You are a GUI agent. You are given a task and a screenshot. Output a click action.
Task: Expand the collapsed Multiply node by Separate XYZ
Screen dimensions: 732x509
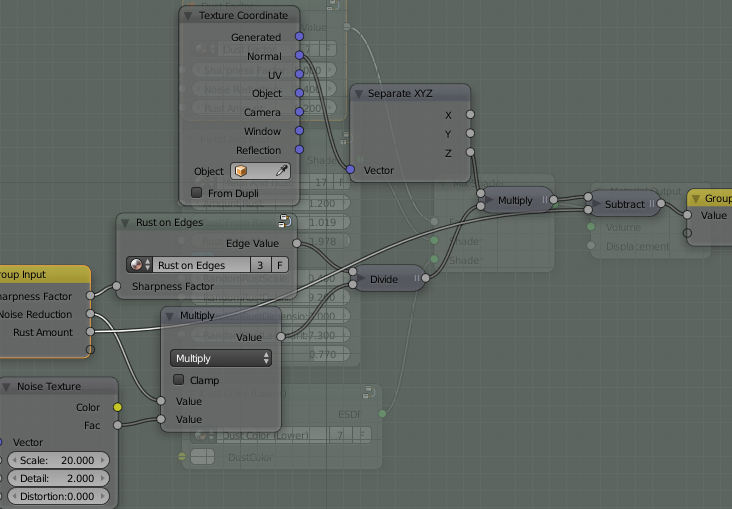click(x=489, y=200)
